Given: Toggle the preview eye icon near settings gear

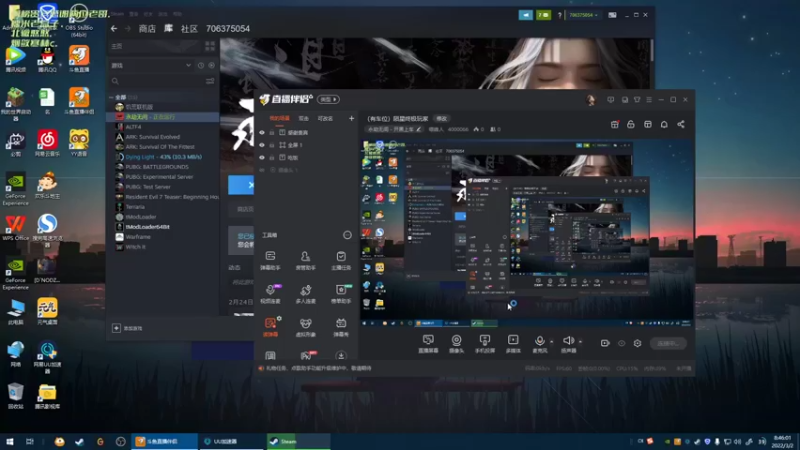Looking at the screenshot, I should coord(621,343).
